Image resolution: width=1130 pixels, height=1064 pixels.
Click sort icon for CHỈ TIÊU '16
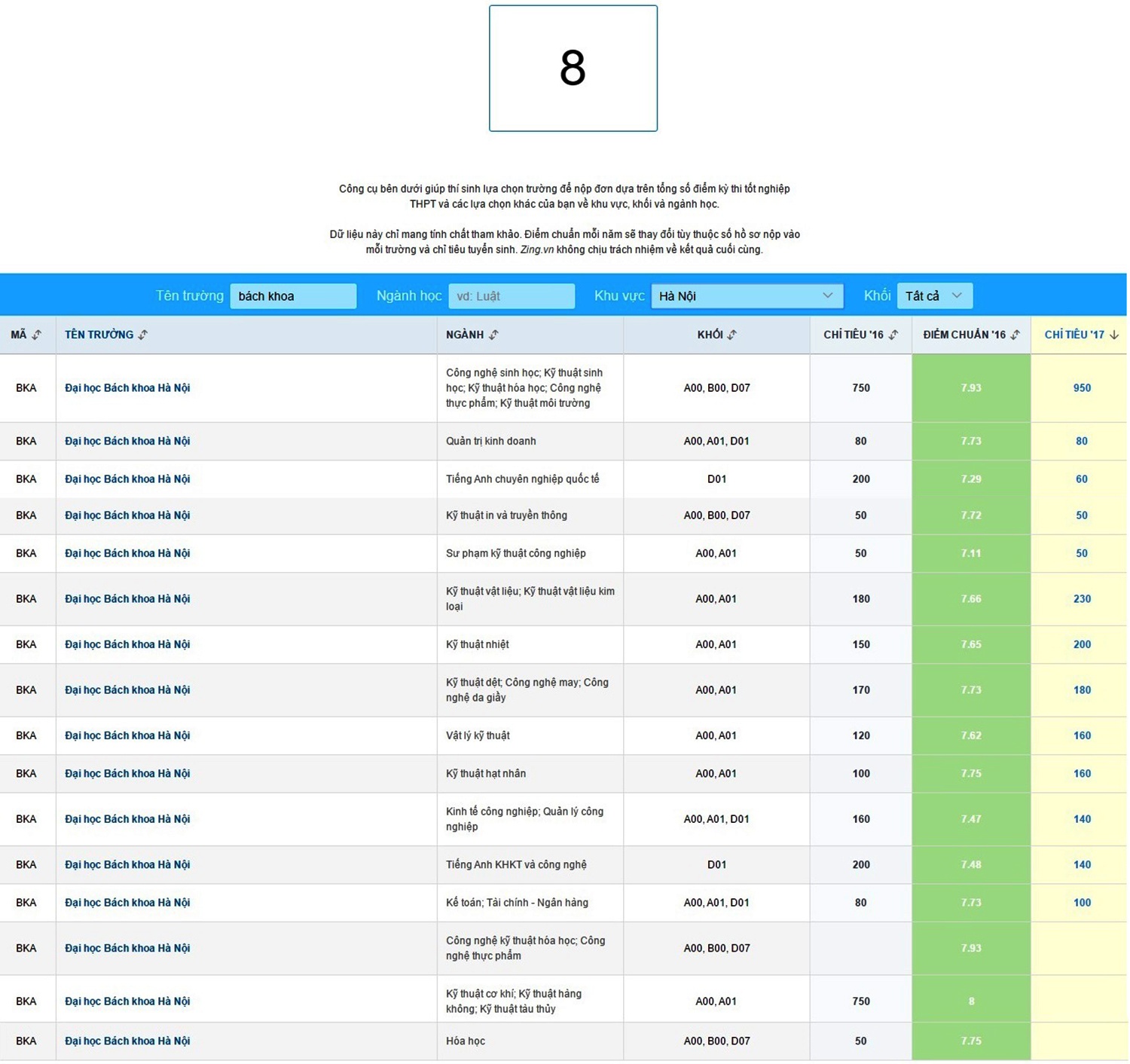click(x=893, y=335)
